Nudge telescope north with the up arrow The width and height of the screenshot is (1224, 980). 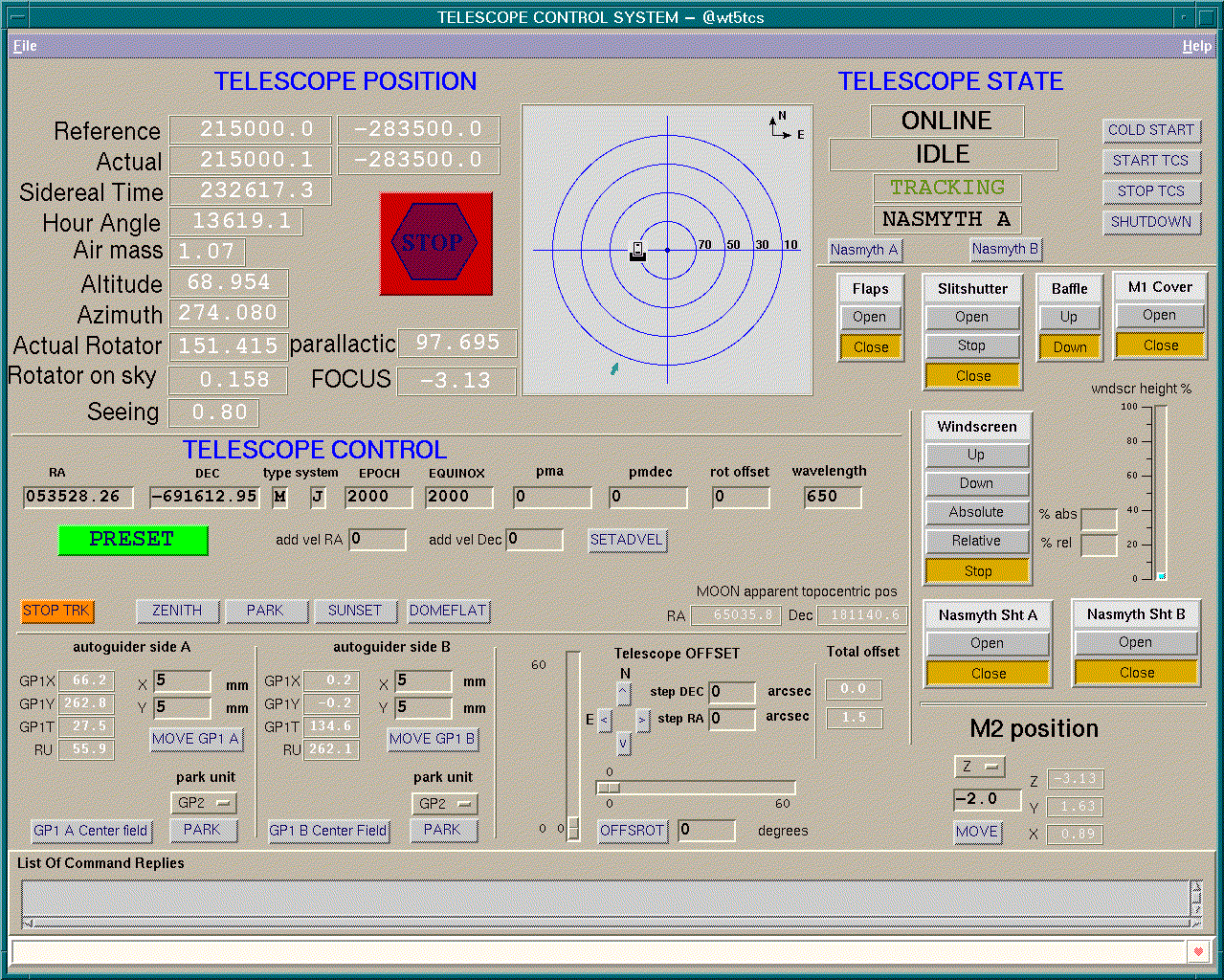pos(624,693)
